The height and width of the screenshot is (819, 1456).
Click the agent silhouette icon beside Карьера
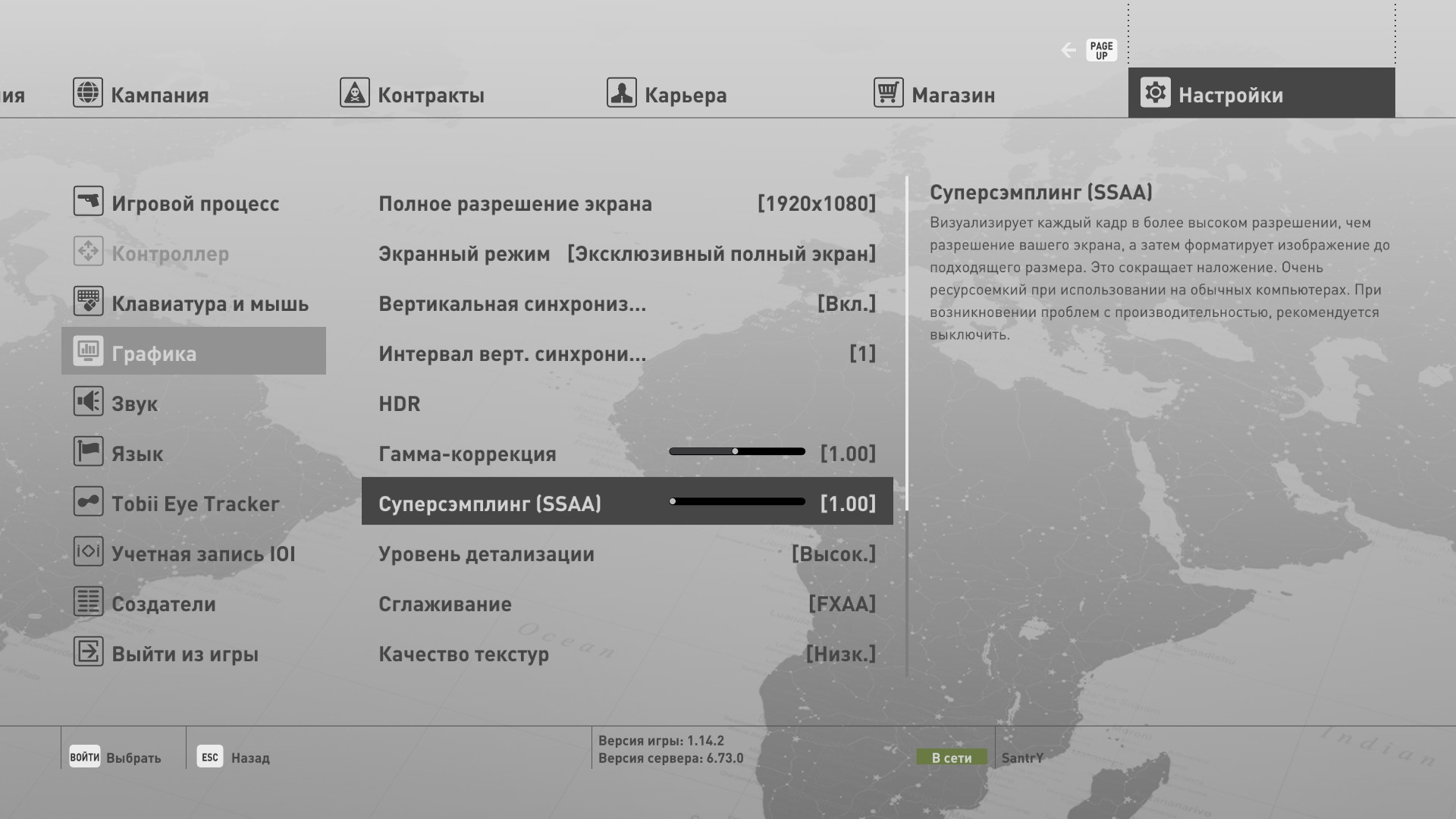pos(622,93)
